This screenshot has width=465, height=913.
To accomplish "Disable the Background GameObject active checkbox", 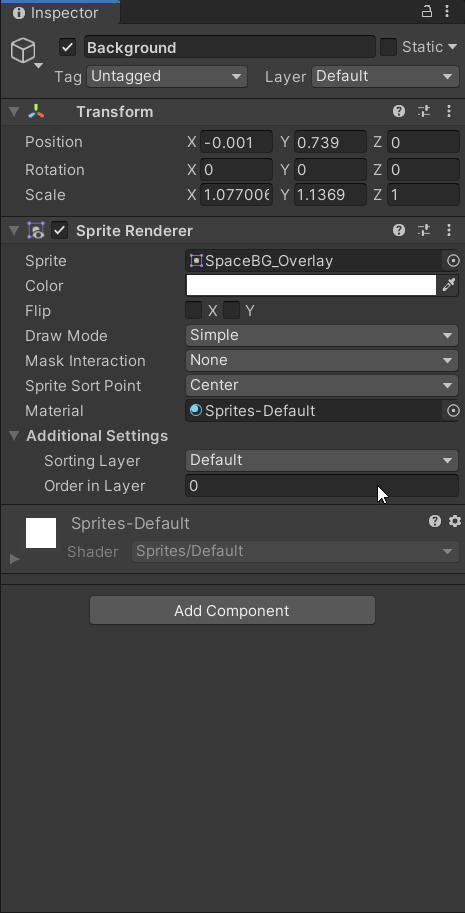I will point(68,48).
